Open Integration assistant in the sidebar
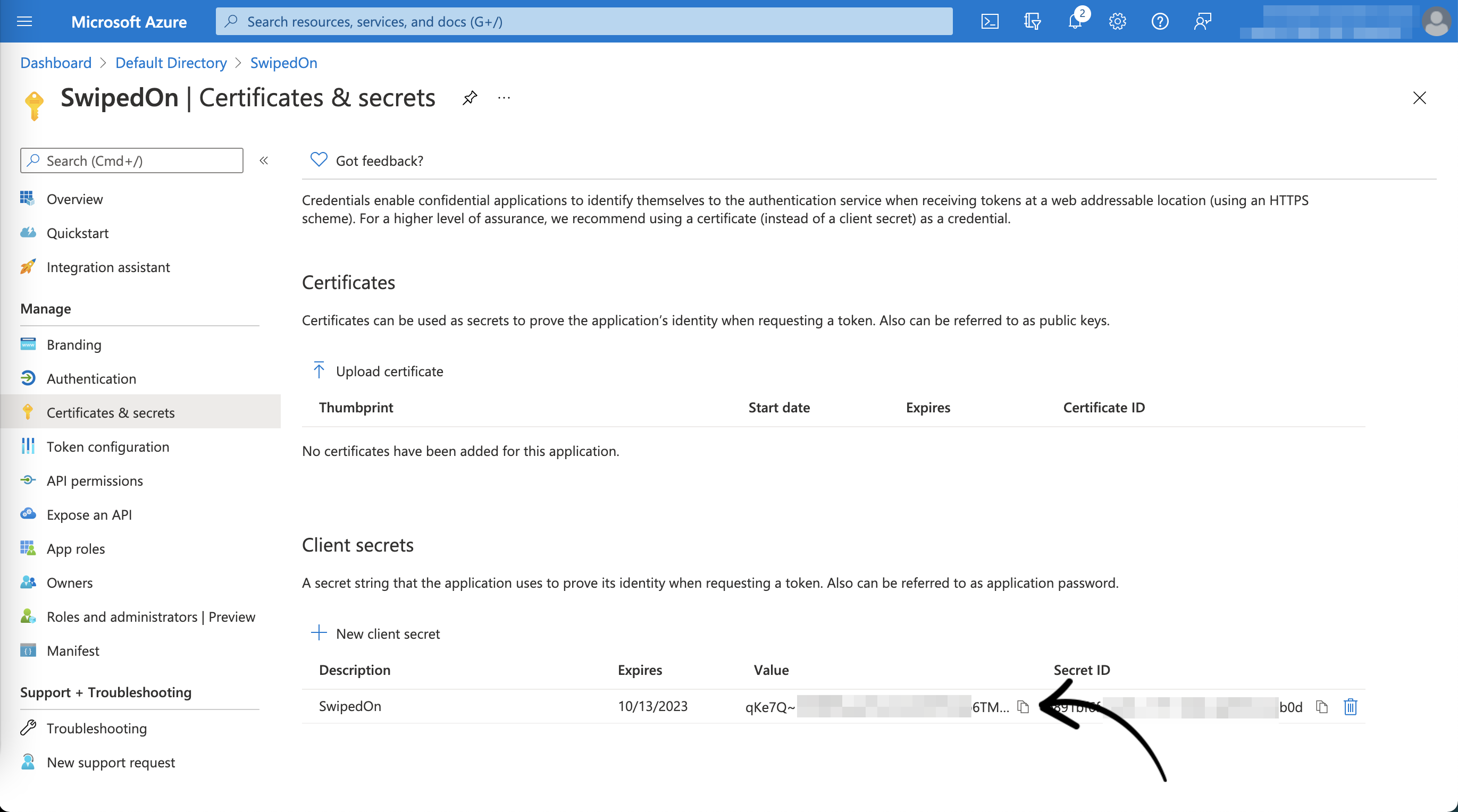Image resolution: width=1458 pixels, height=812 pixels. click(108, 267)
